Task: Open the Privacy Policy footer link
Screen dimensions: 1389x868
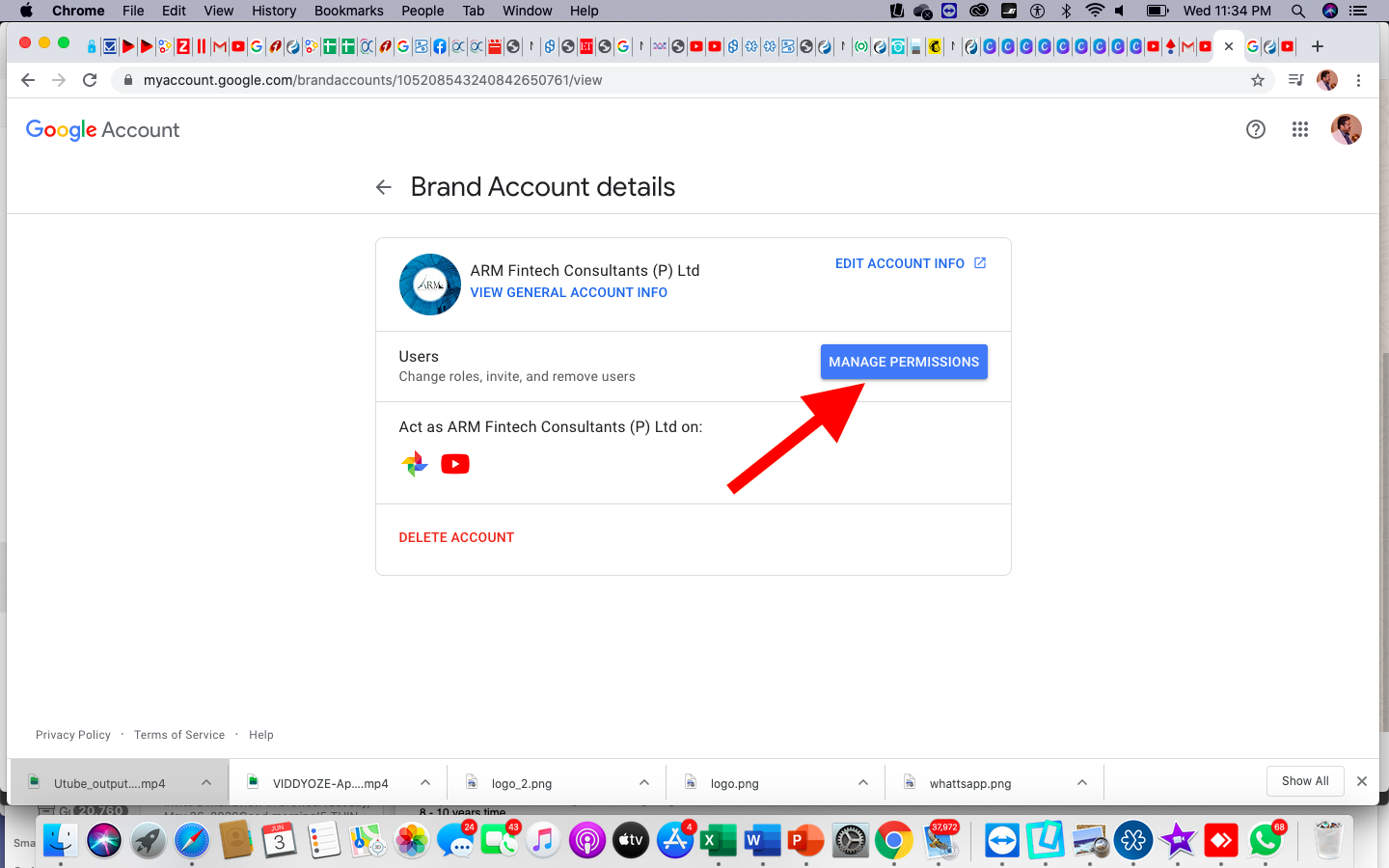Action: [x=73, y=735]
